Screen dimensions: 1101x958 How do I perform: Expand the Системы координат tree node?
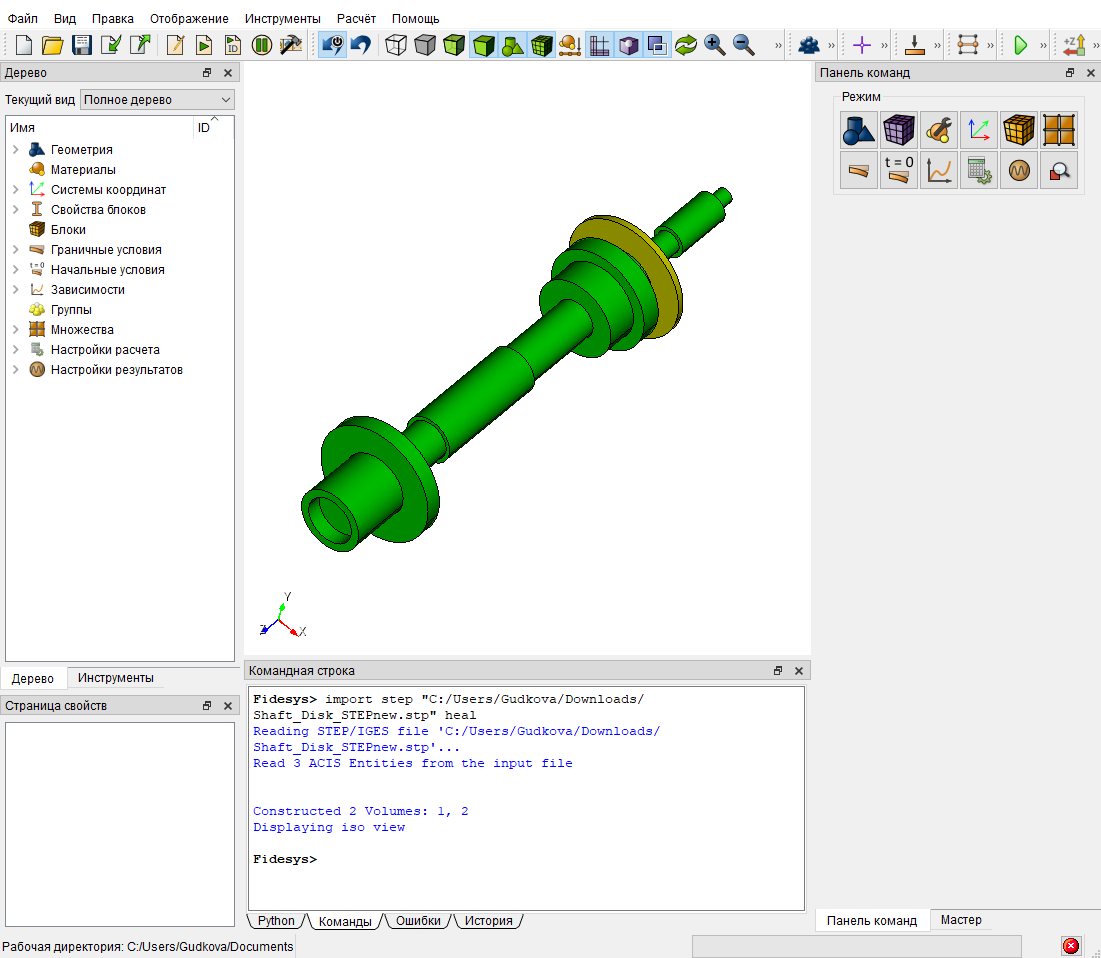15,190
